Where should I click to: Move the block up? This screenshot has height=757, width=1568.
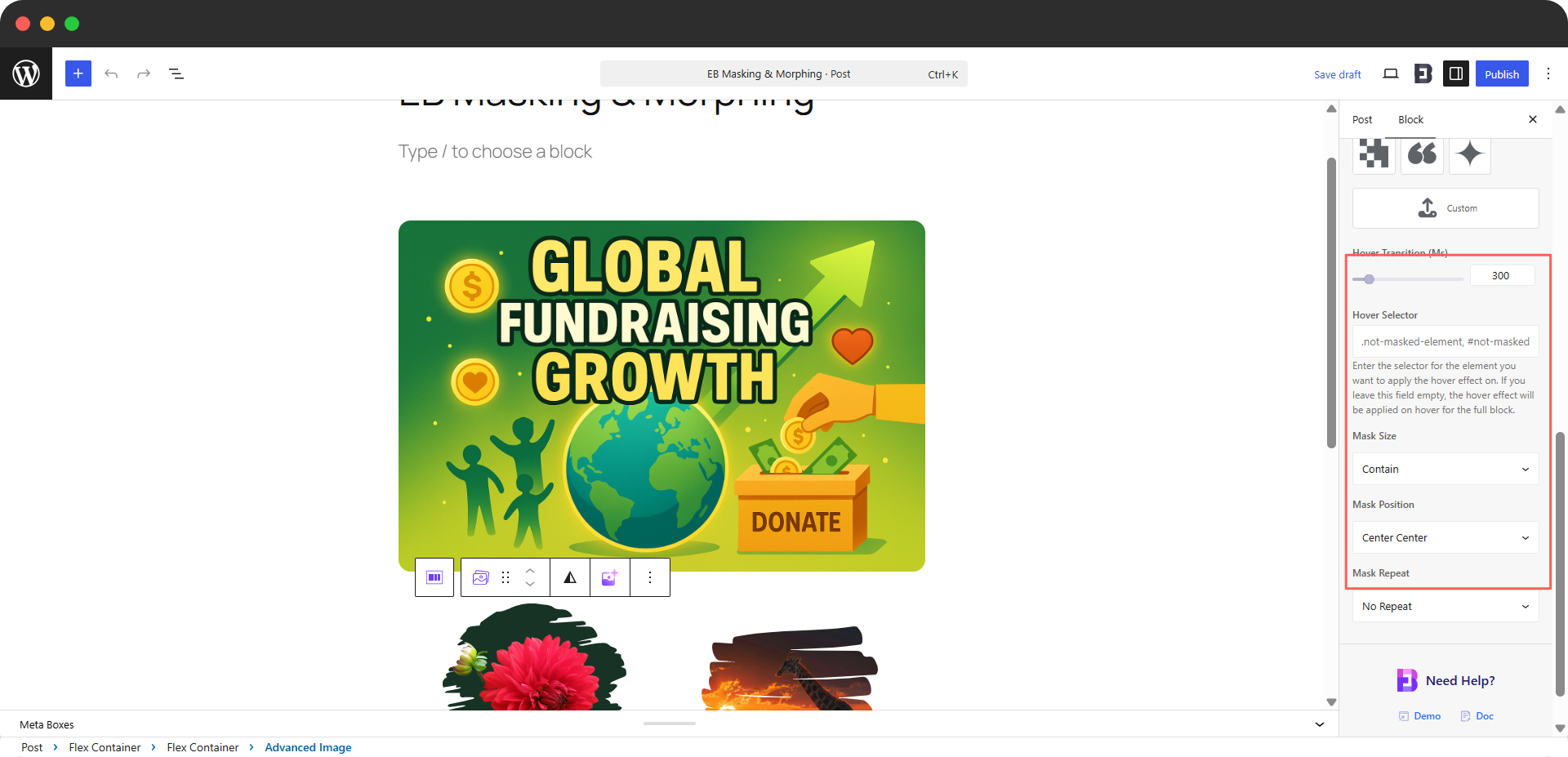point(530,570)
